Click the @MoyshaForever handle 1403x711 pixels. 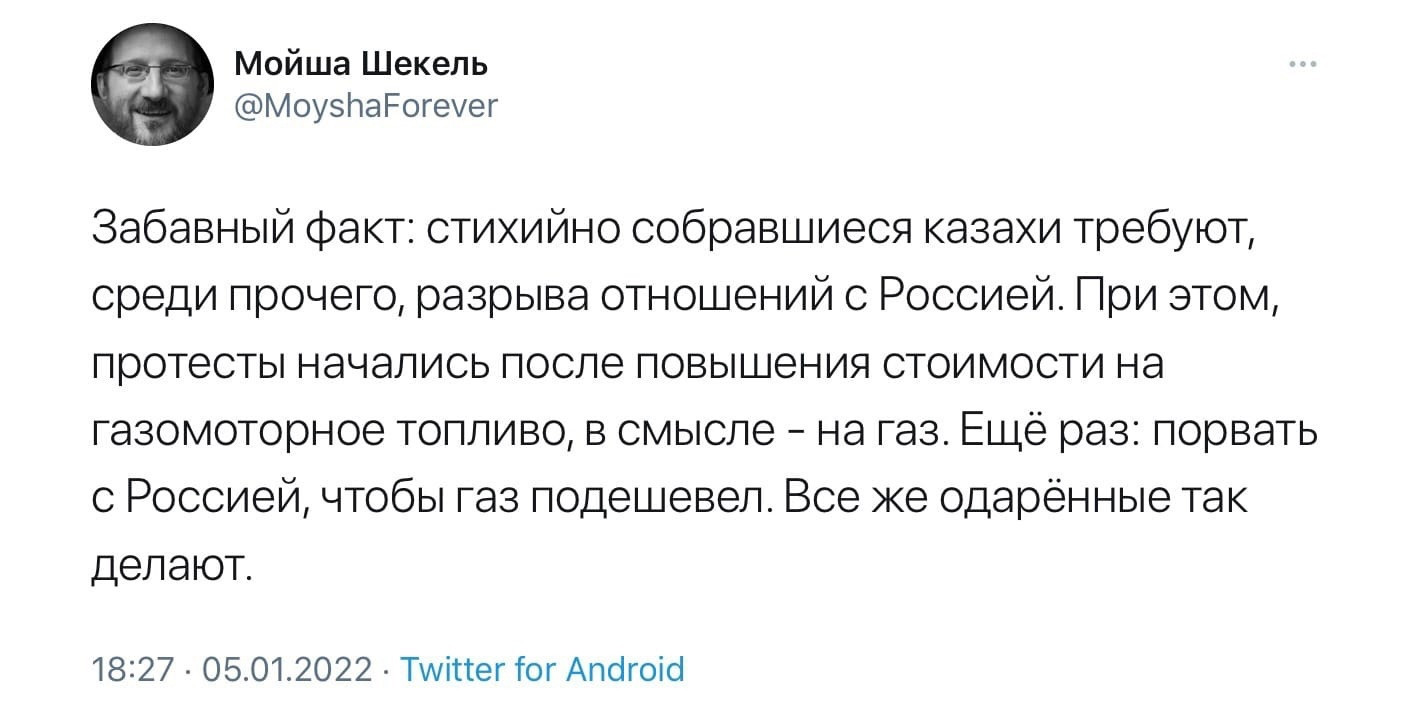[365, 104]
